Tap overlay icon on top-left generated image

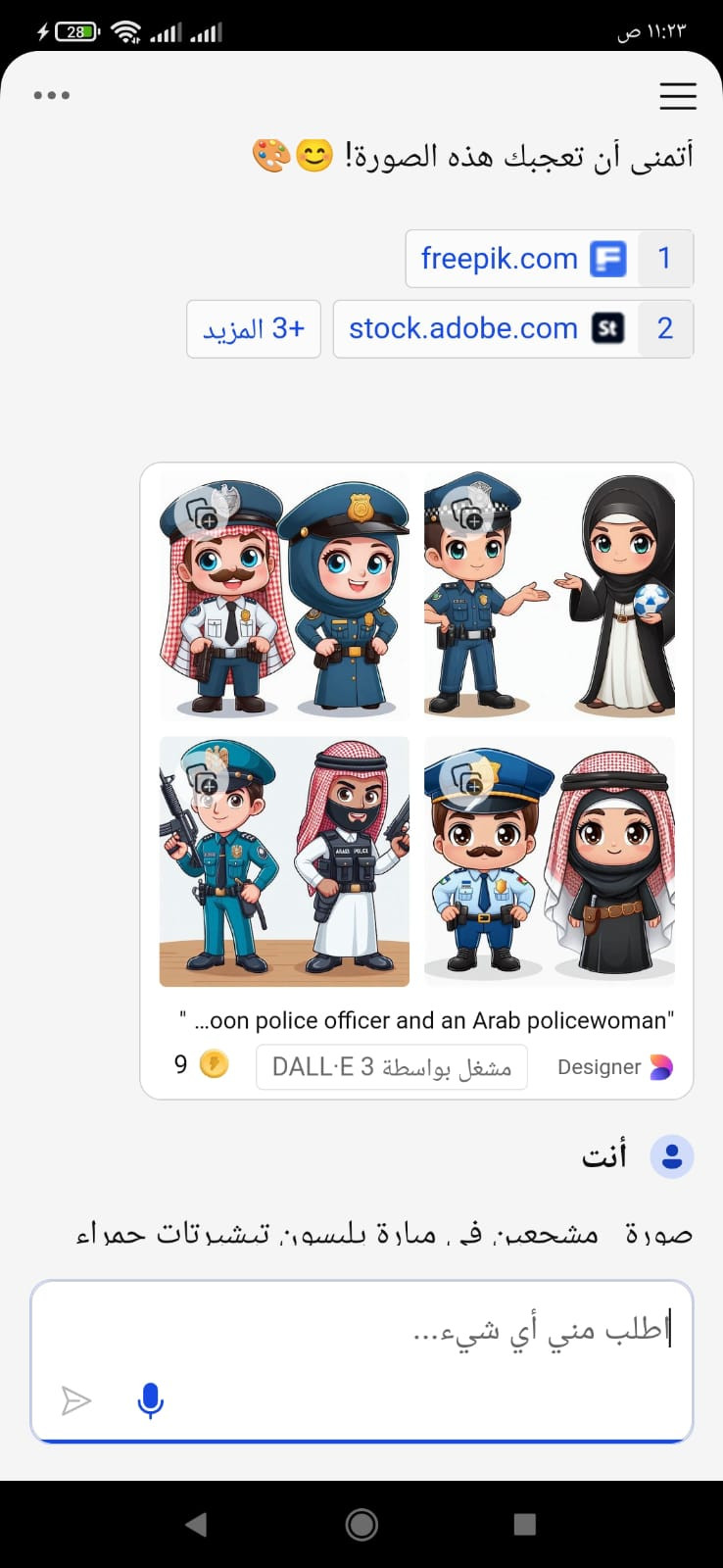click(201, 514)
